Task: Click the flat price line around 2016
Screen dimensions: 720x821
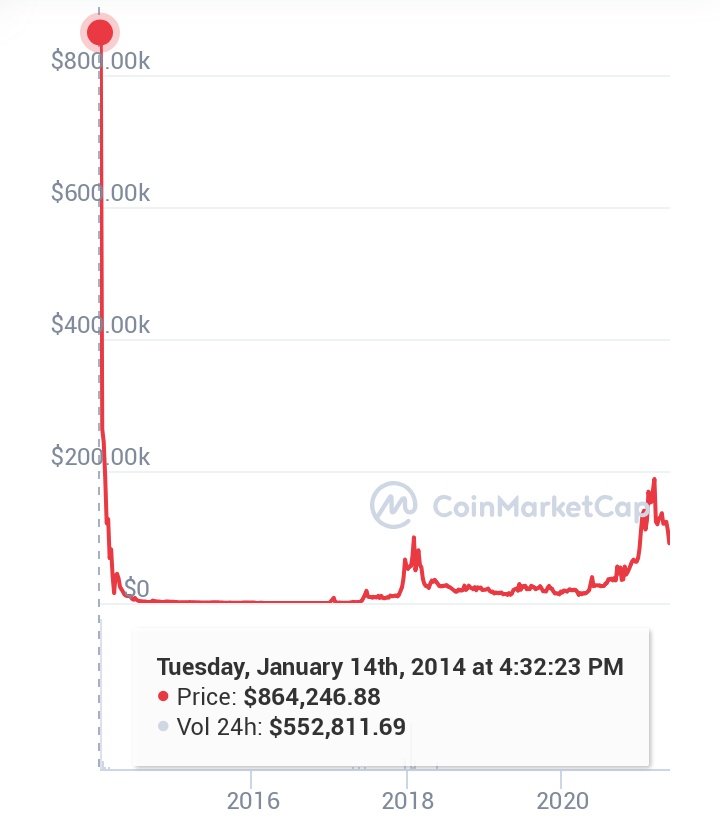Action: pos(253,602)
